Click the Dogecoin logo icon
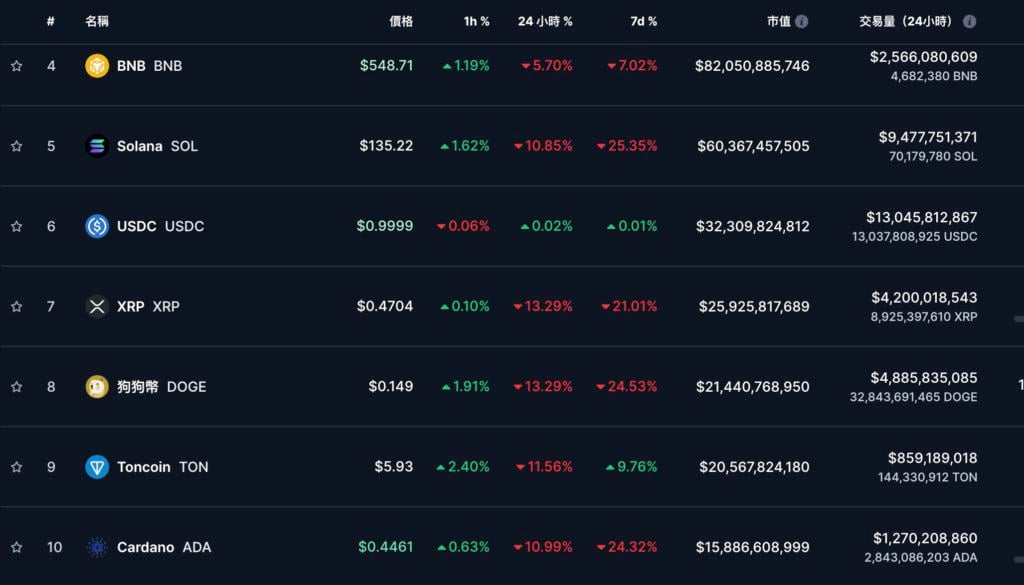The width and height of the screenshot is (1024, 585). click(x=97, y=386)
